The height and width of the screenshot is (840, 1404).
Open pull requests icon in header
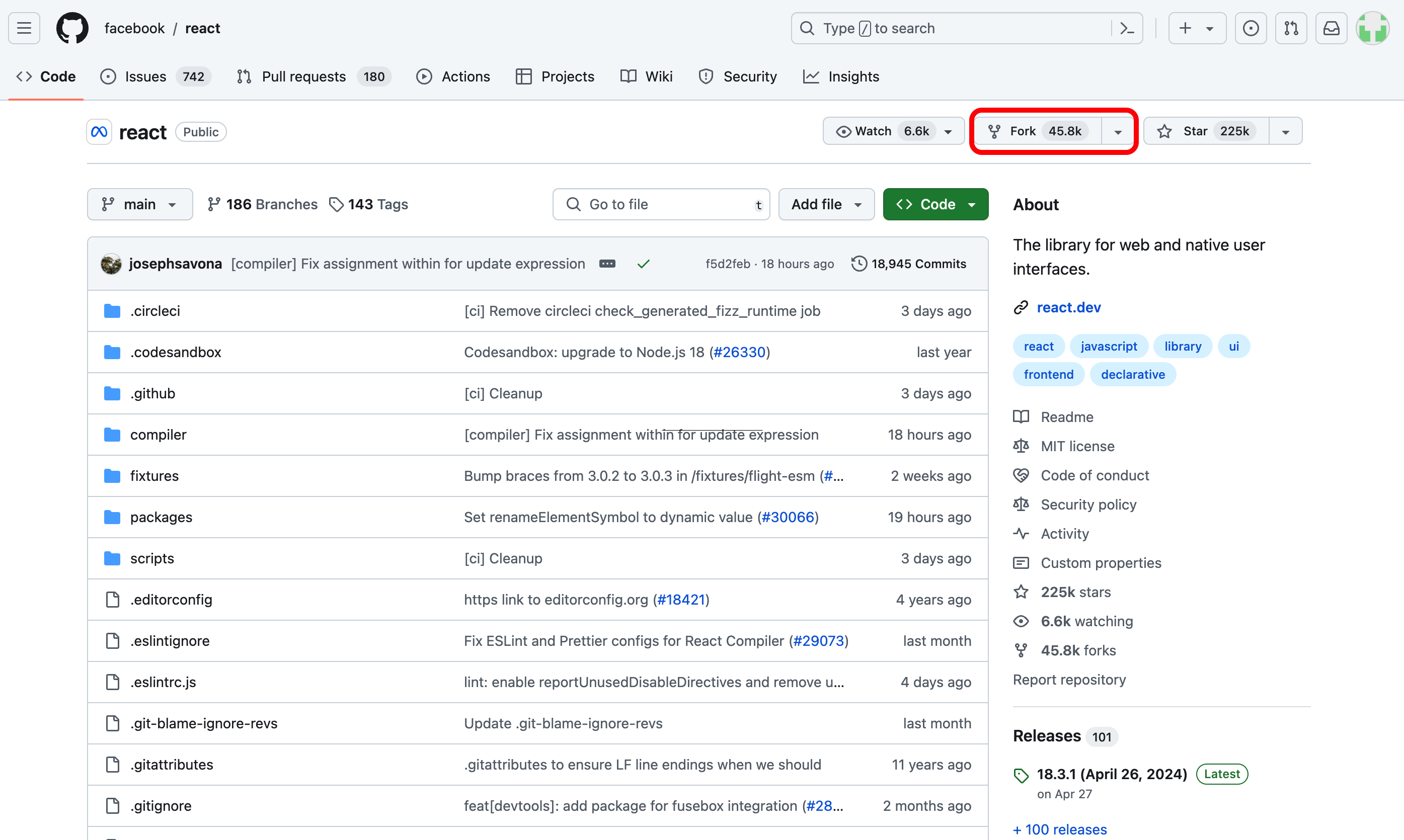click(x=1290, y=28)
